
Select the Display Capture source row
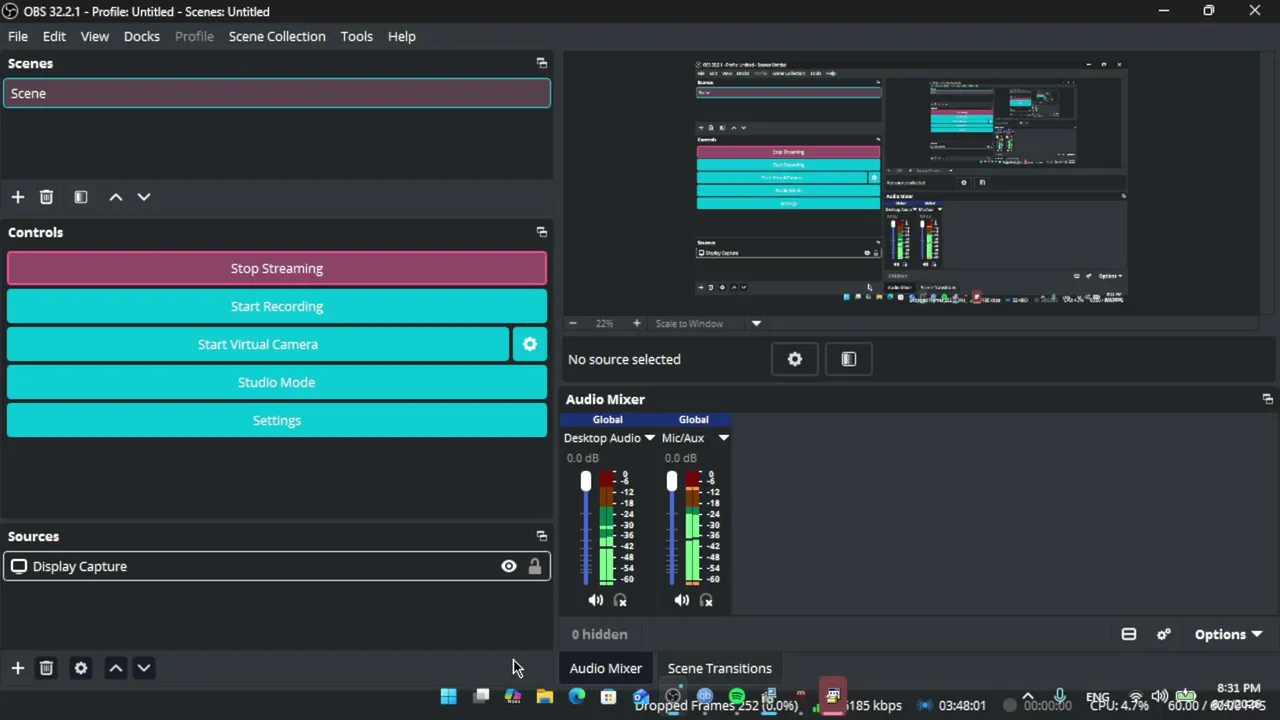277,567
